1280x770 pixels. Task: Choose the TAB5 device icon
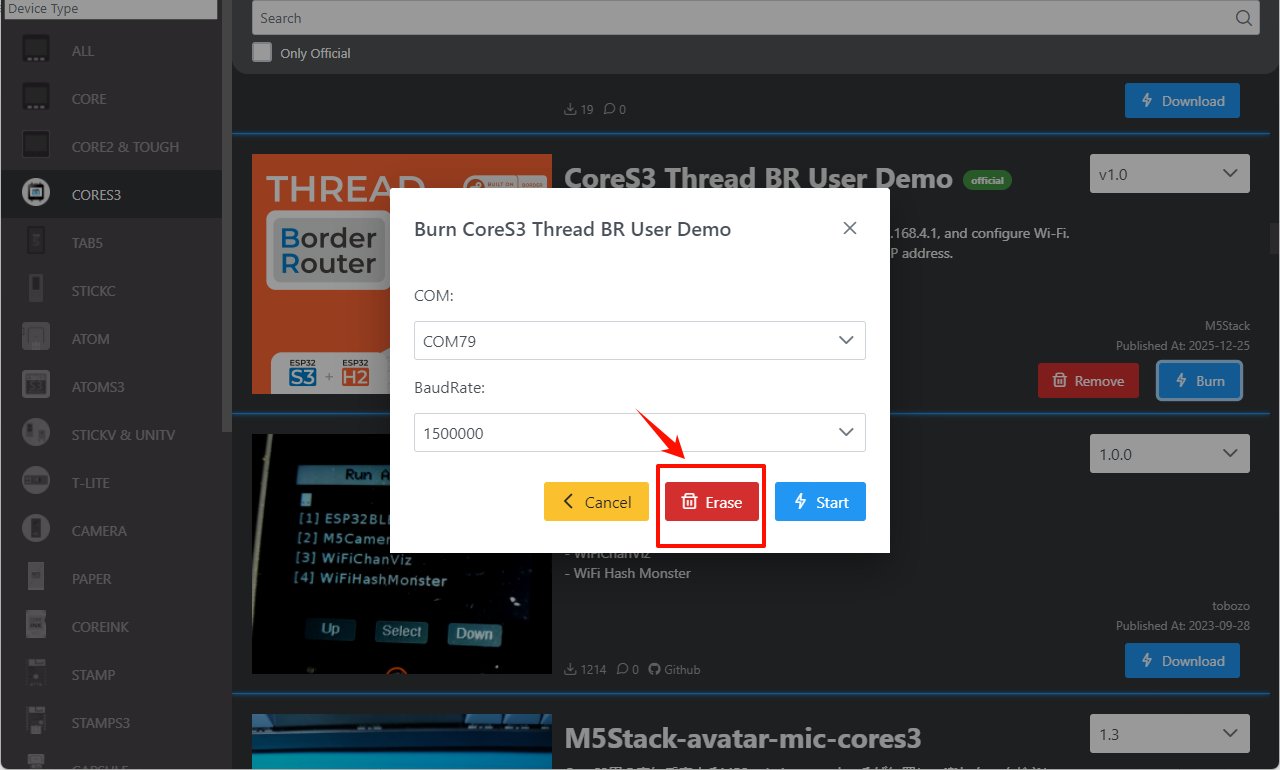37,243
